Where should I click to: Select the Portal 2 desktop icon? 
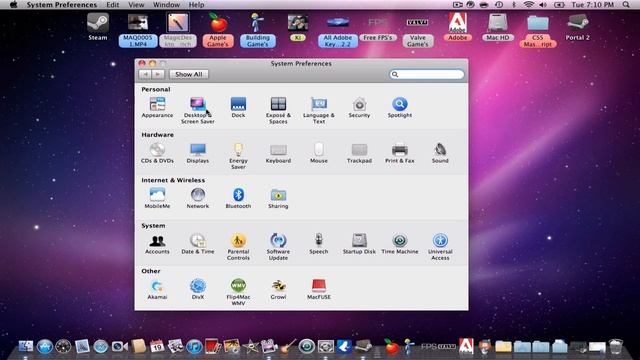coord(578,27)
